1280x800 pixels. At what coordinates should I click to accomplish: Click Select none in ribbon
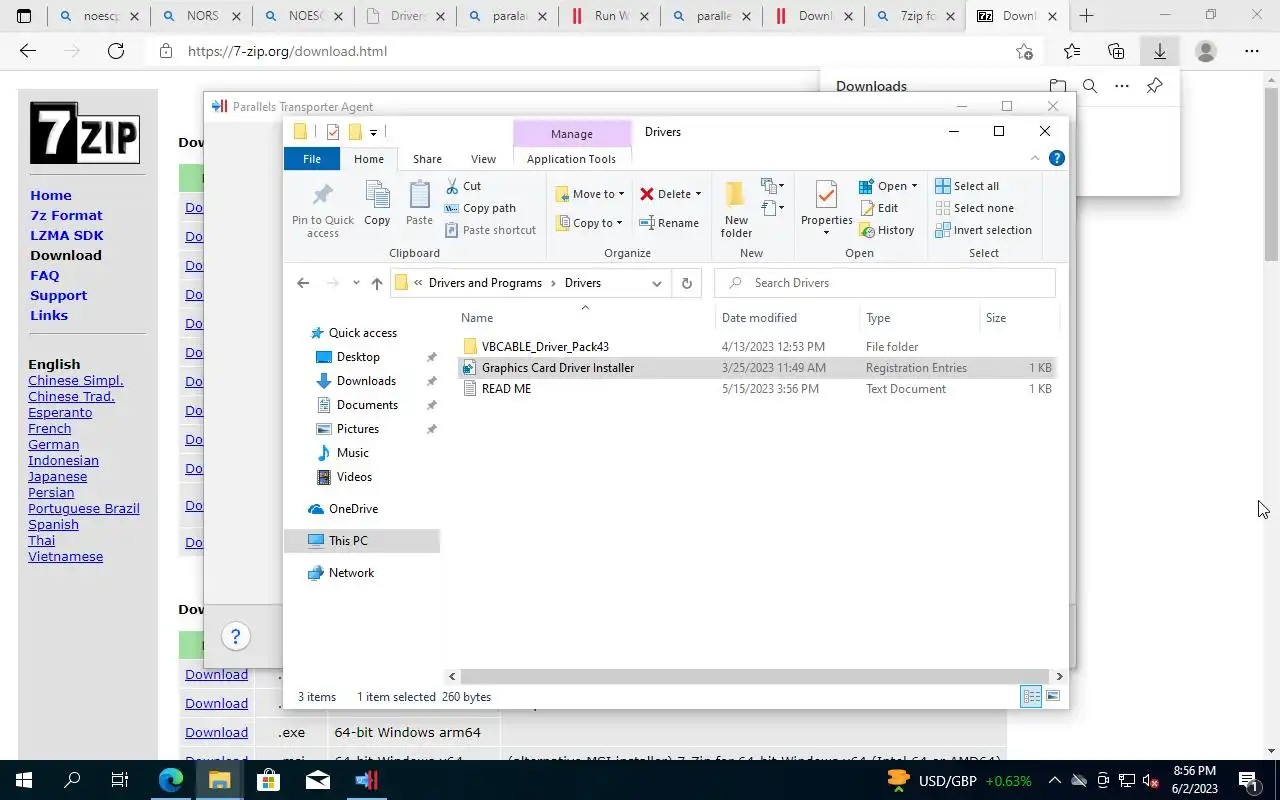click(x=975, y=208)
